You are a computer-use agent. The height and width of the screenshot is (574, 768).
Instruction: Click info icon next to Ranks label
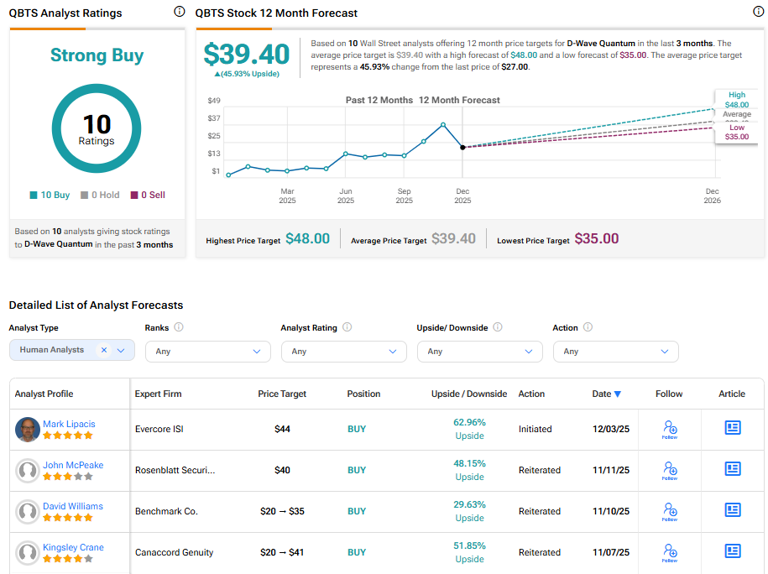coord(179,327)
